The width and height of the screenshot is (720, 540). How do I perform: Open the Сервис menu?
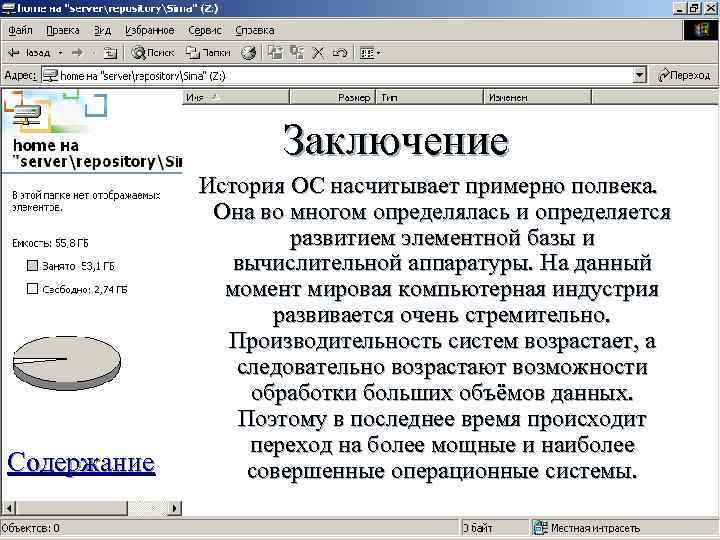(205, 30)
